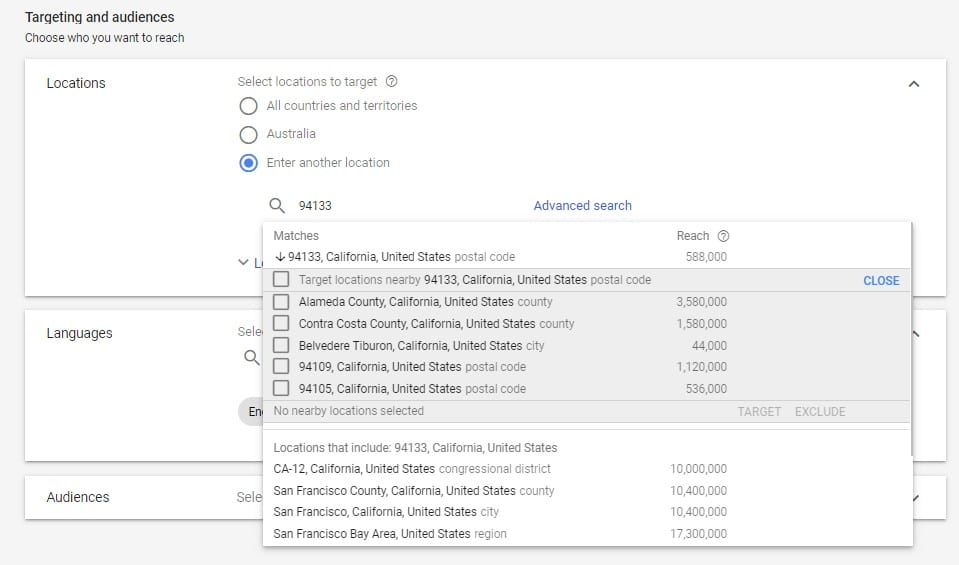Check Target locations nearby 94133 checkbox
This screenshot has width=959, height=565.
281,279
